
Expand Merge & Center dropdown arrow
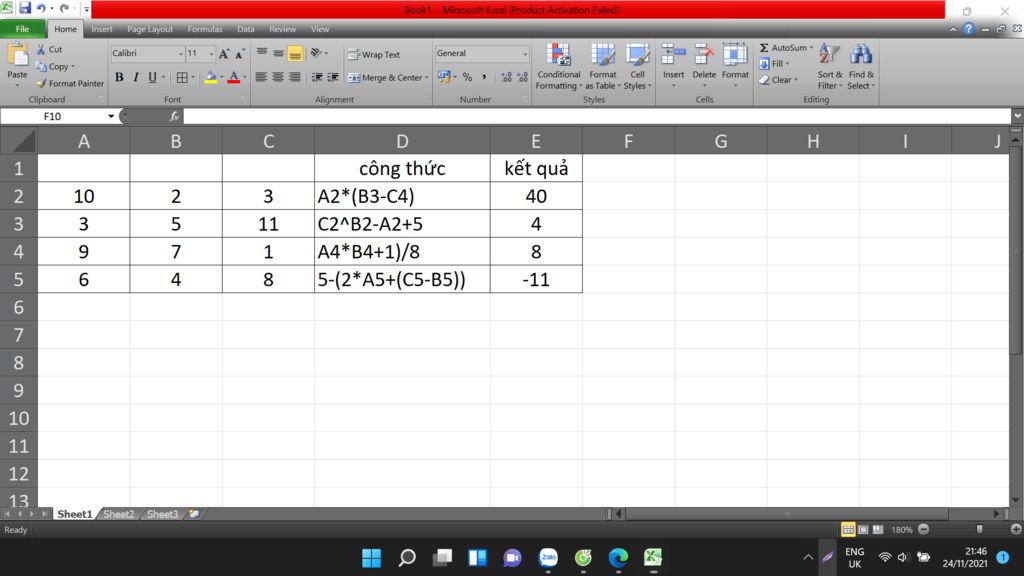click(x=426, y=78)
